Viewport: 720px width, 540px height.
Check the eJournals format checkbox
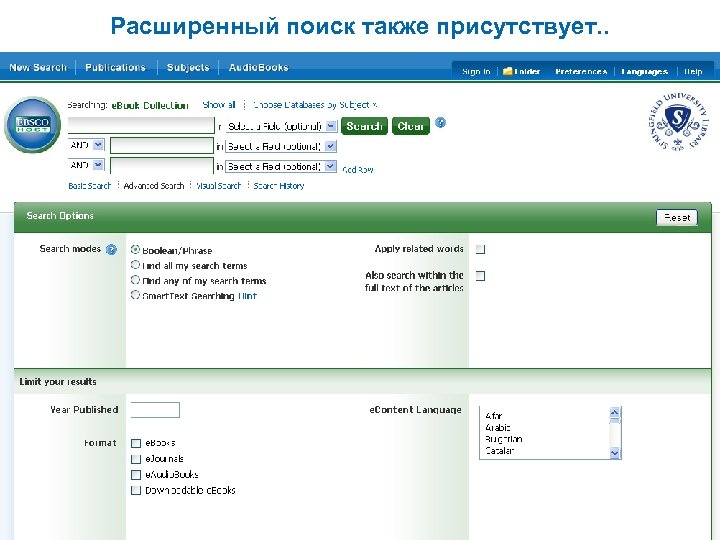click(x=135, y=459)
